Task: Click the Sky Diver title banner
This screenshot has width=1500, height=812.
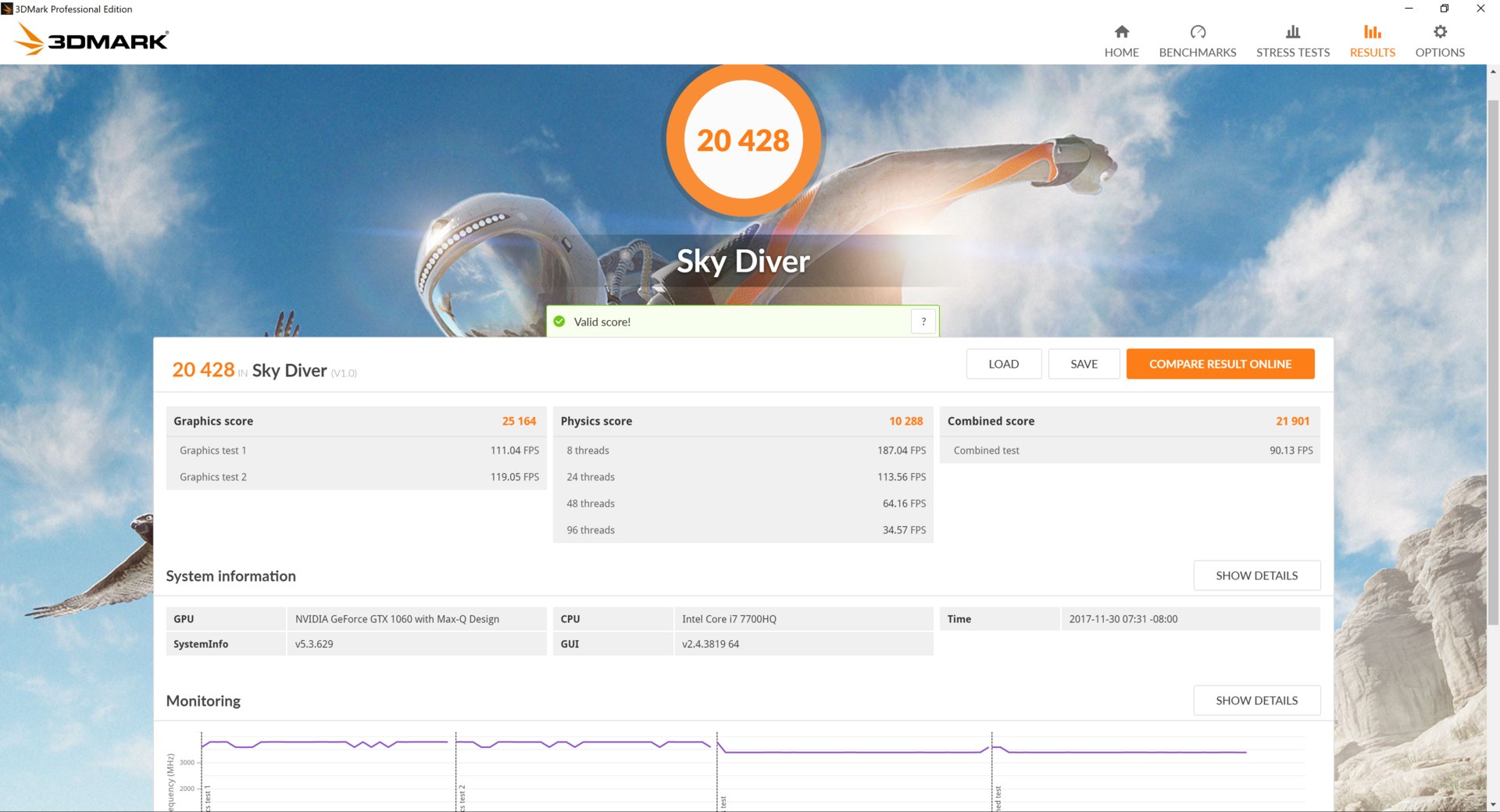Action: (743, 262)
